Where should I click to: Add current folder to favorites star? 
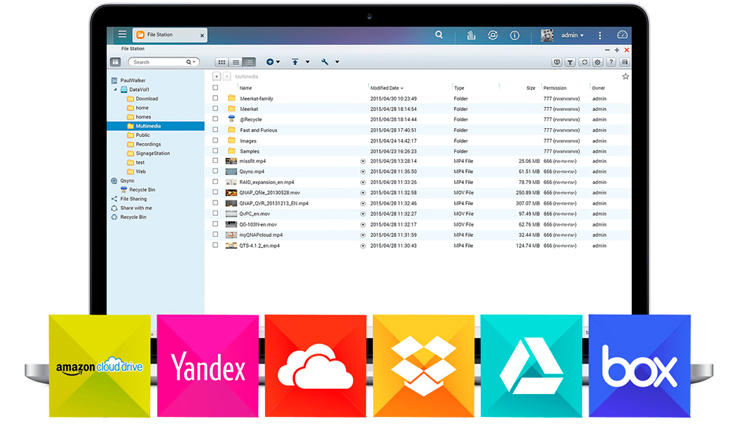pos(626,76)
